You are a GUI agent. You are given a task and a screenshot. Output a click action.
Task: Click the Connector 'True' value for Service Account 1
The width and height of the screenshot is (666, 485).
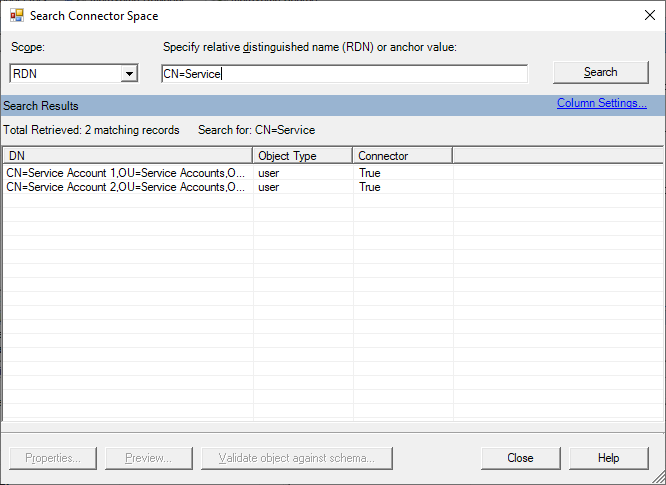(x=369, y=173)
